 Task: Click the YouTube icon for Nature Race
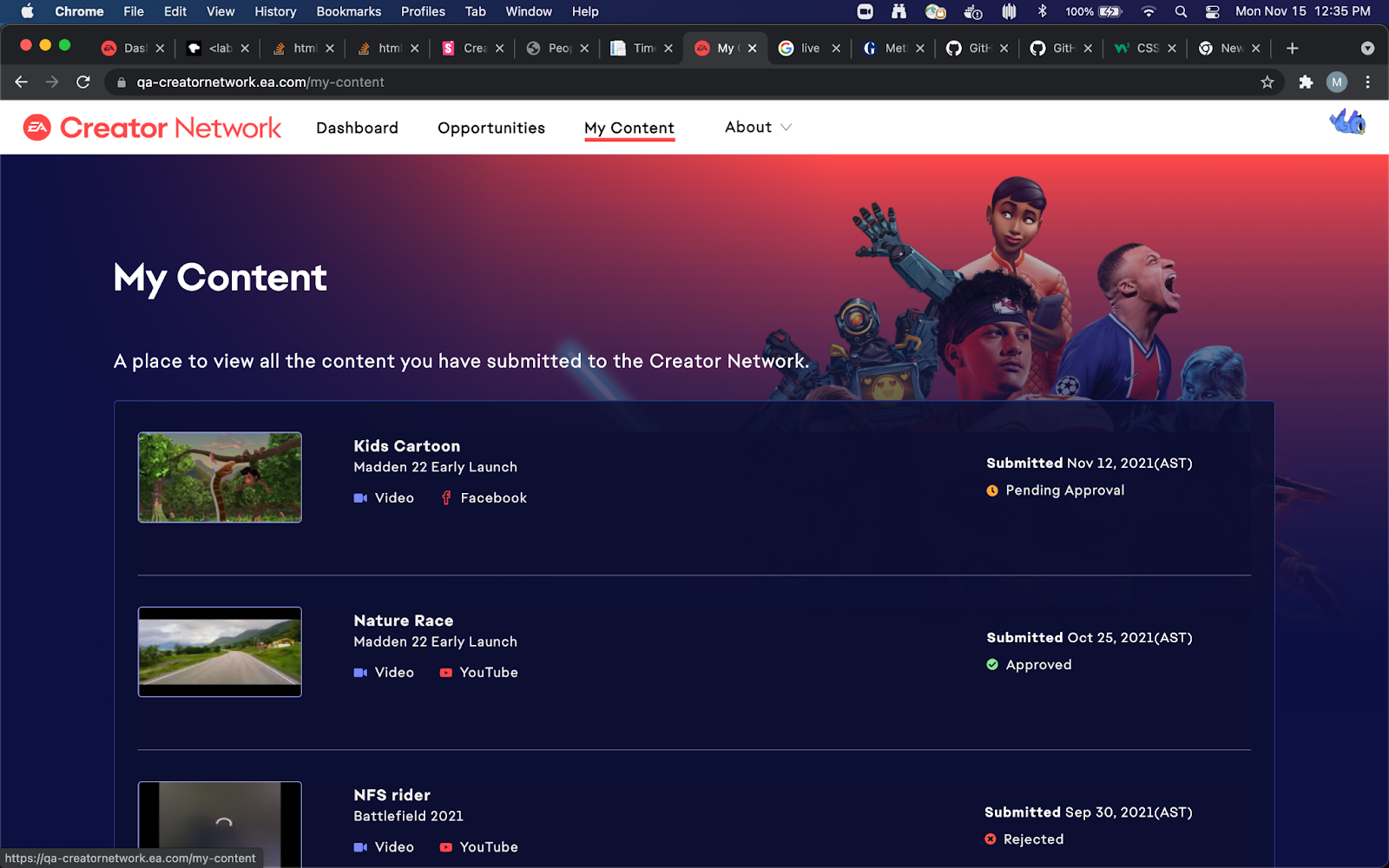(x=446, y=673)
